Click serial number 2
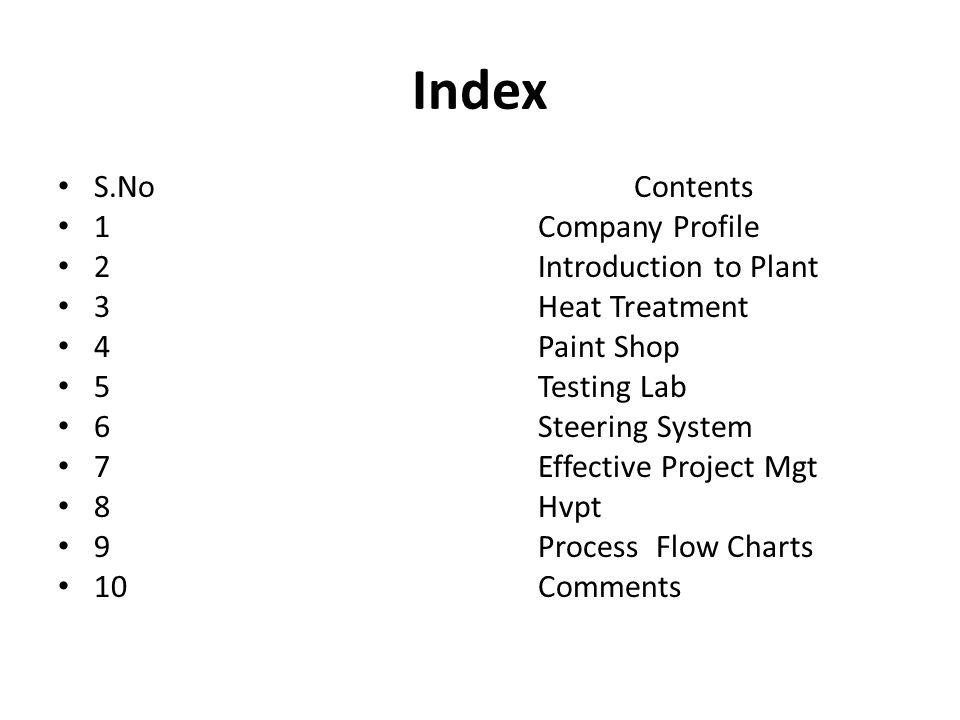This screenshot has width=960, height=720. click(x=102, y=268)
